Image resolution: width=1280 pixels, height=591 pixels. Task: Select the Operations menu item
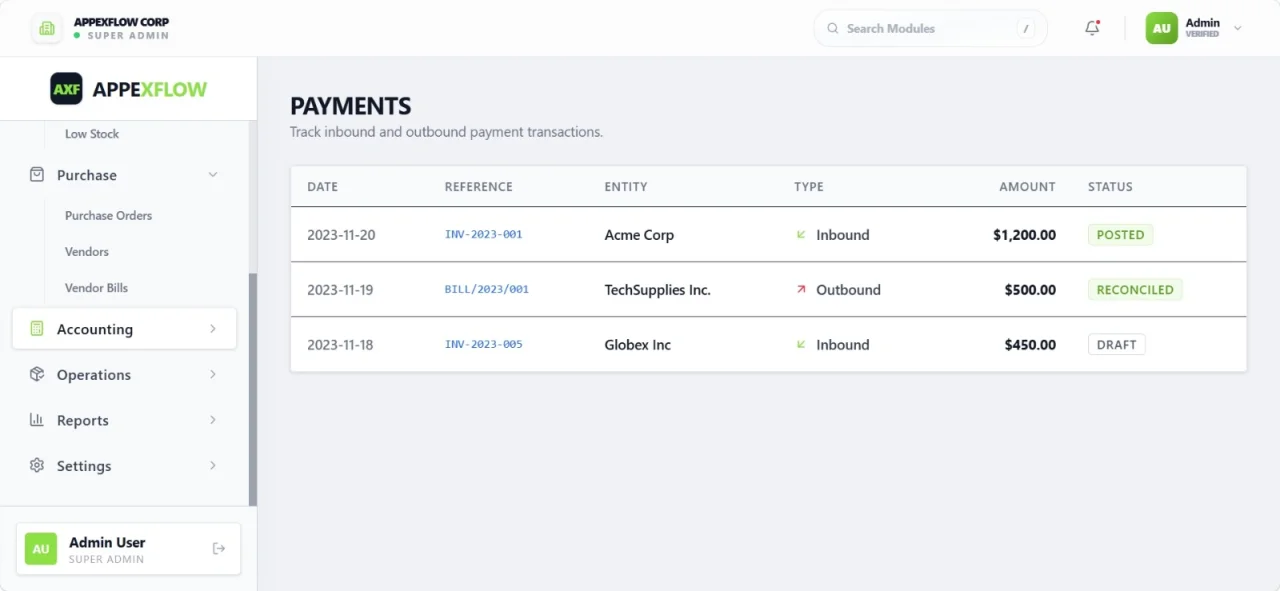(x=124, y=374)
